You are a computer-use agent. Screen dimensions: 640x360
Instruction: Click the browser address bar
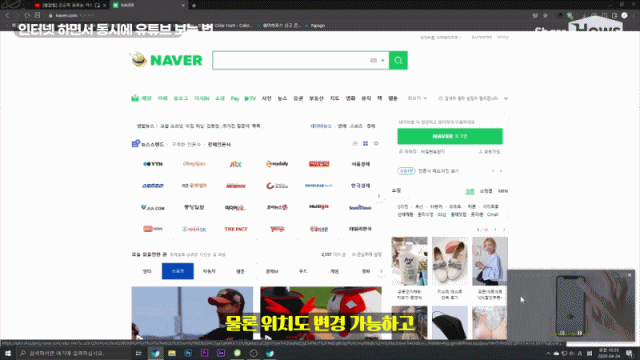click(x=286, y=16)
